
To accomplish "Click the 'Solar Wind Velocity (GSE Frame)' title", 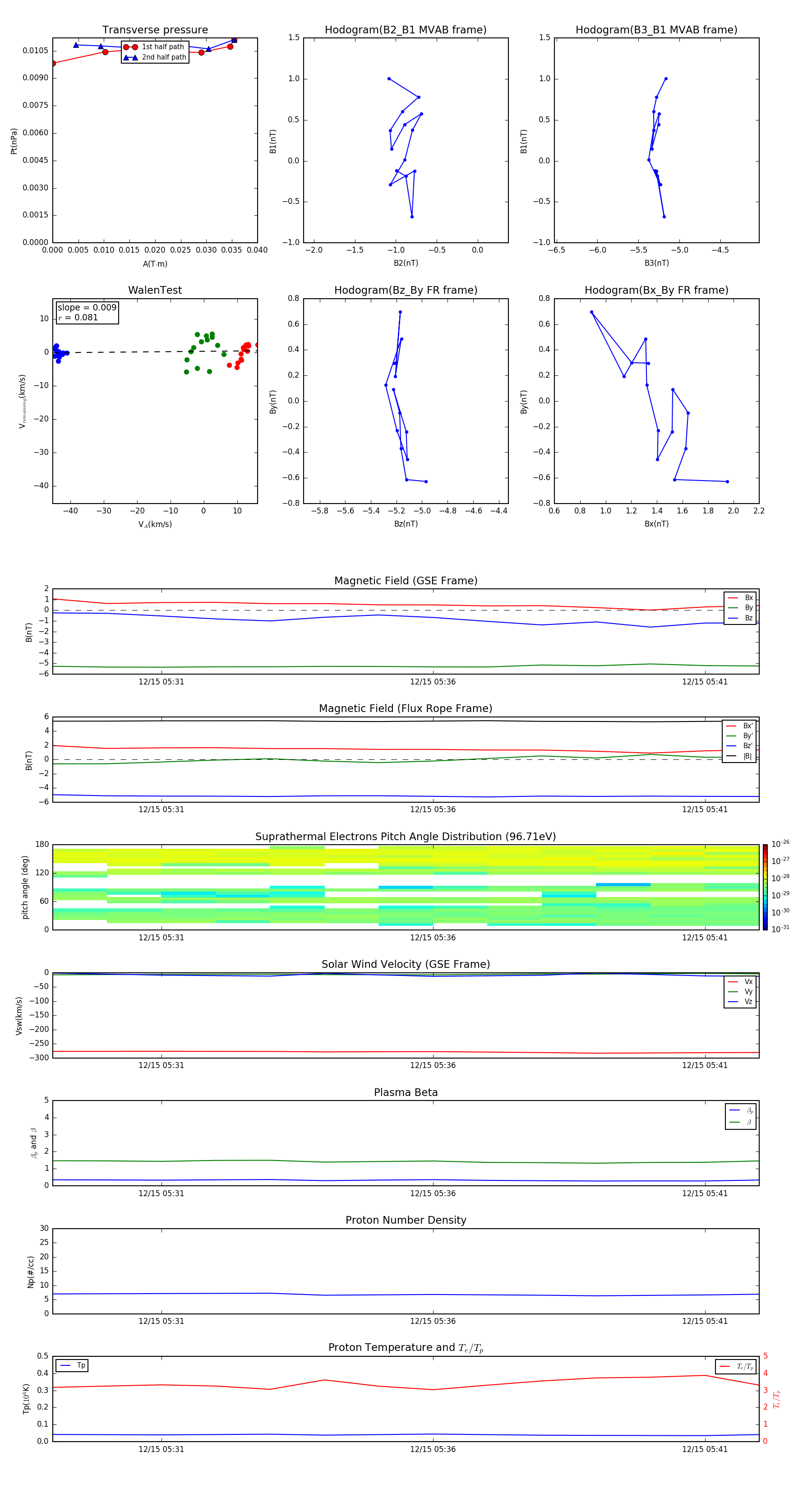I will (x=406, y=964).
